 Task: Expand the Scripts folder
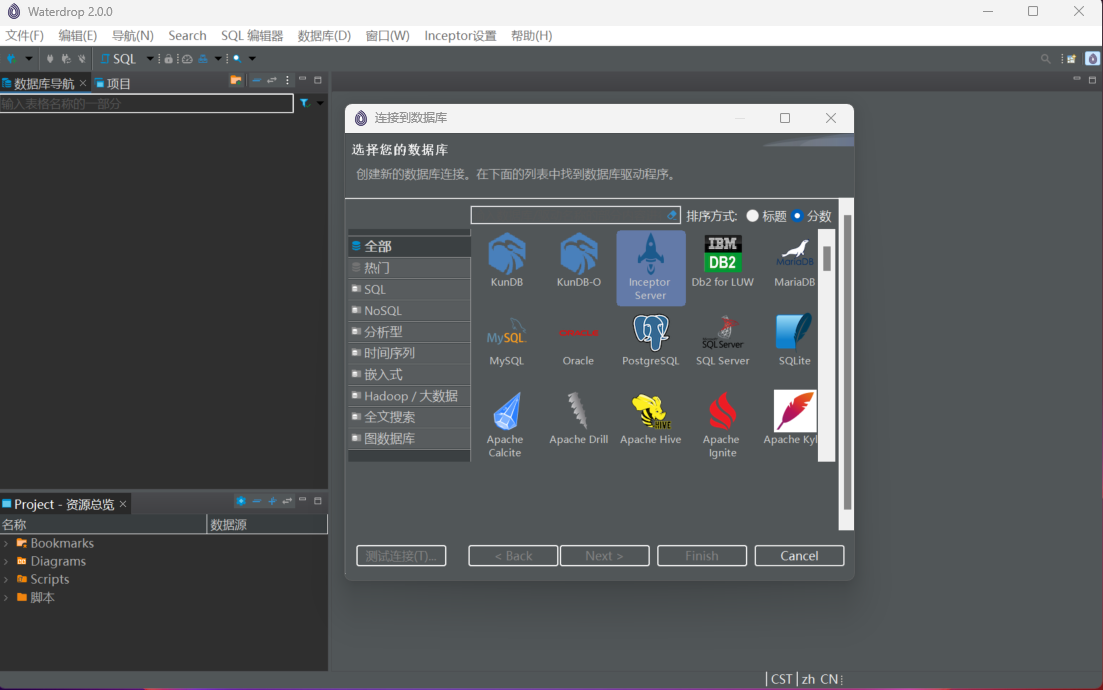6,580
